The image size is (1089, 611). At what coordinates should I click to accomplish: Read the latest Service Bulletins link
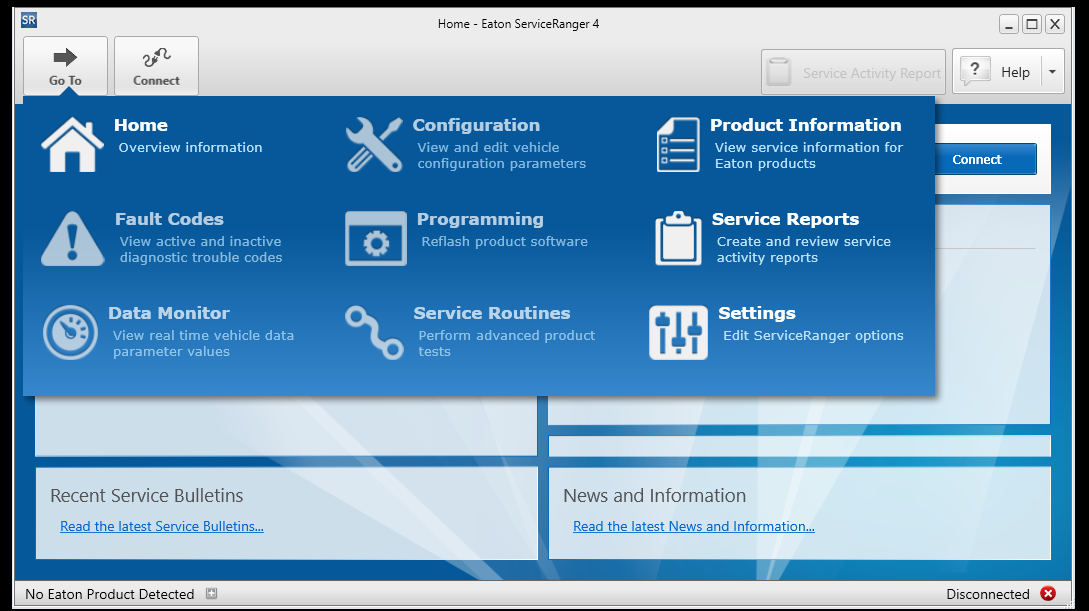pyautogui.click(x=162, y=526)
